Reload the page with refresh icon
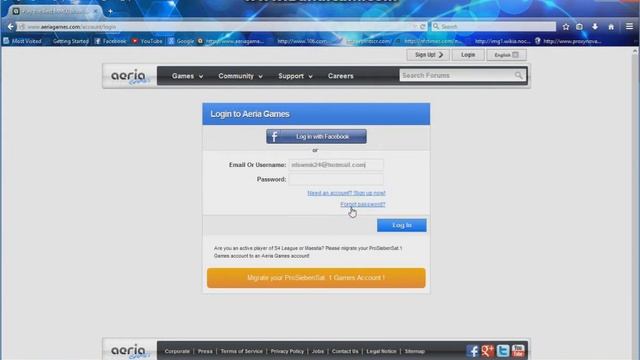 [x=422, y=27]
